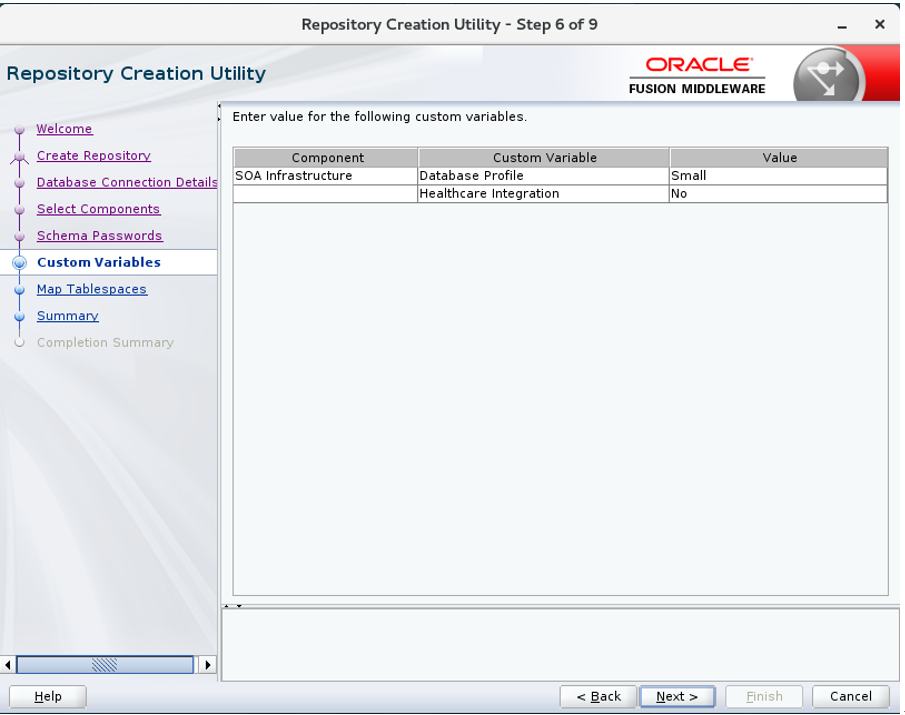Click the Create Repository step bullet icon
Screen dimensions: 905x715
point(20,156)
